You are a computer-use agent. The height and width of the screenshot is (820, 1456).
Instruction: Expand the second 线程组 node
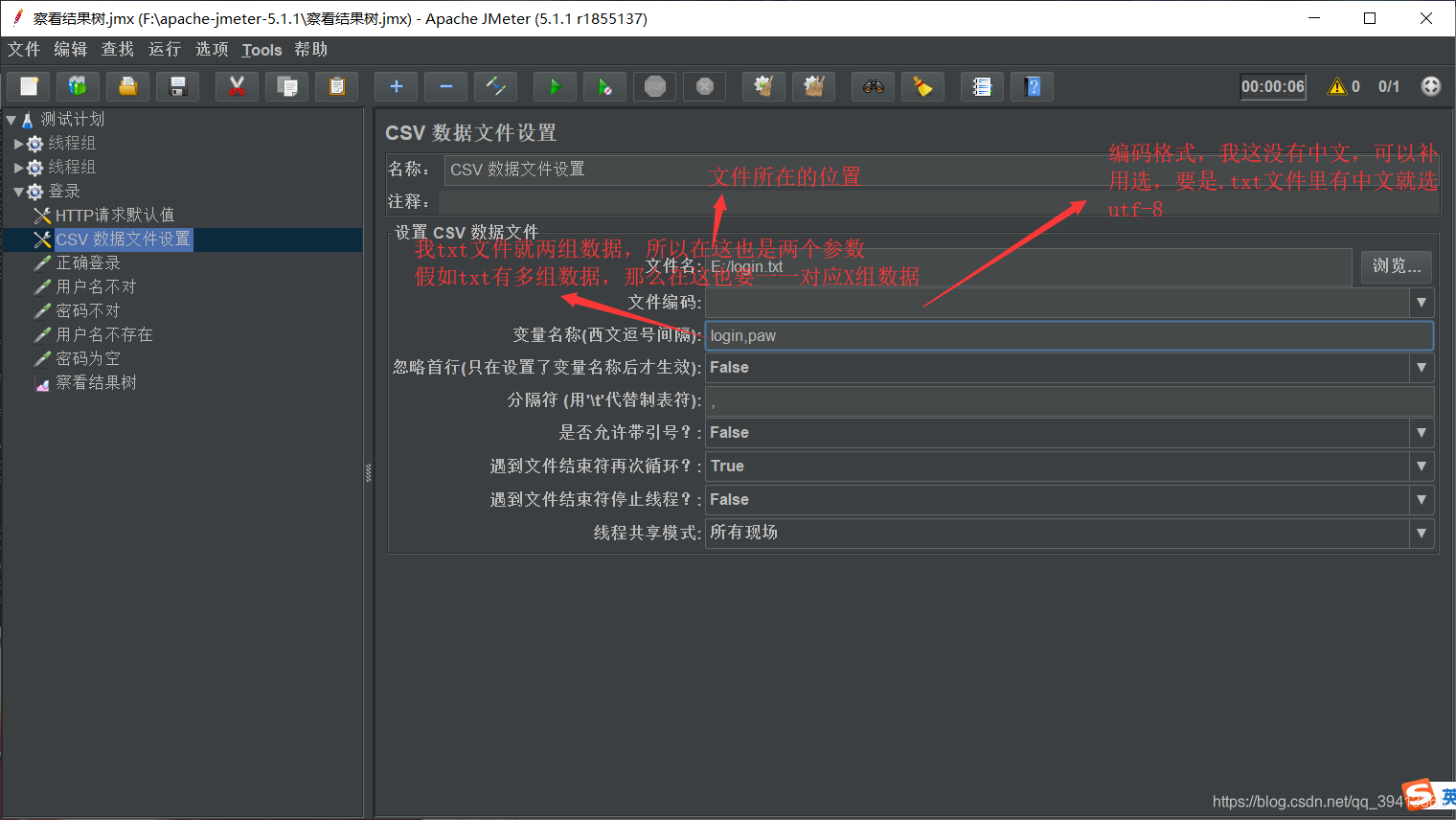coord(19,168)
